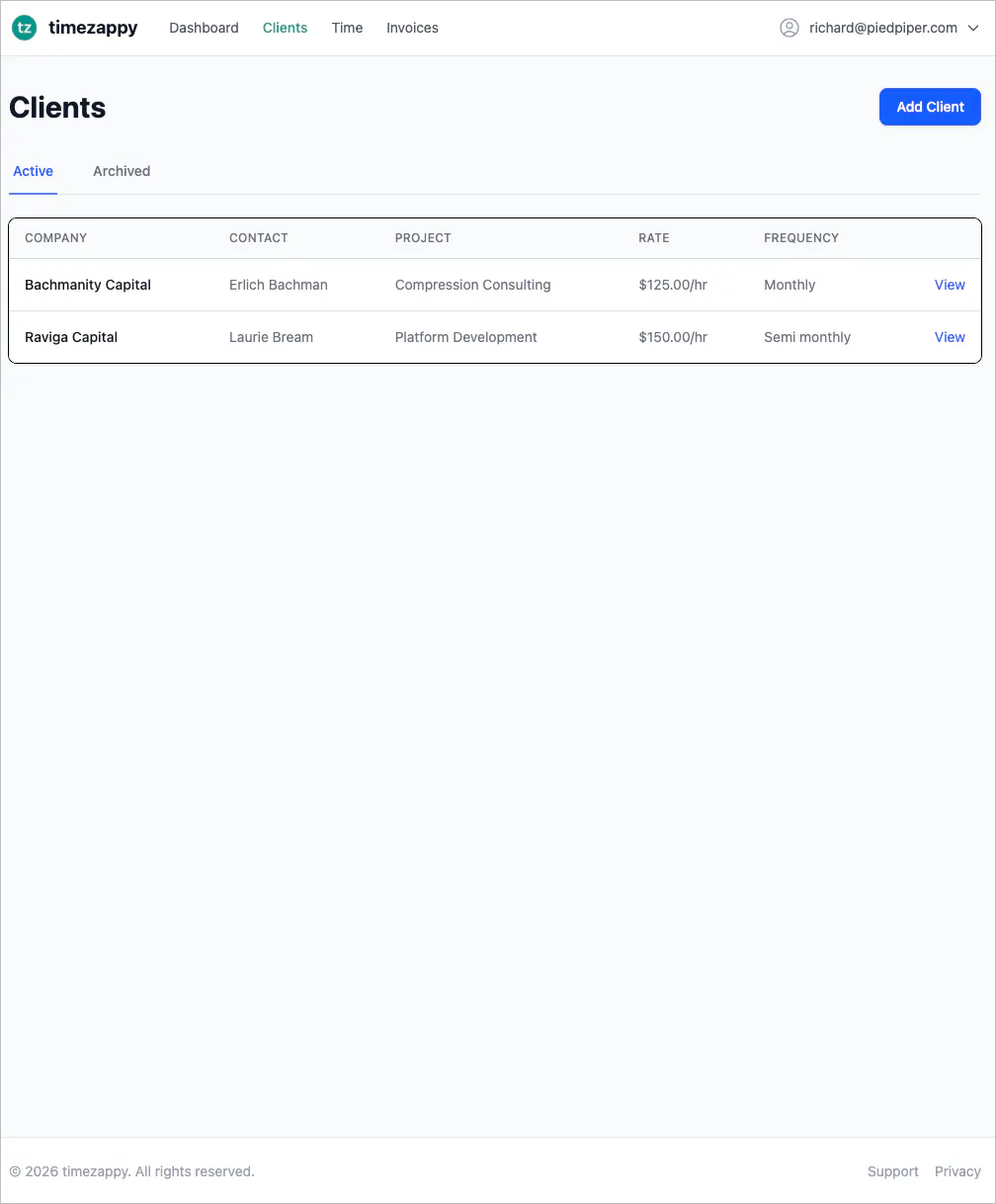Click the Raviga Capital company name
The width and height of the screenshot is (996, 1204).
[71, 337]
